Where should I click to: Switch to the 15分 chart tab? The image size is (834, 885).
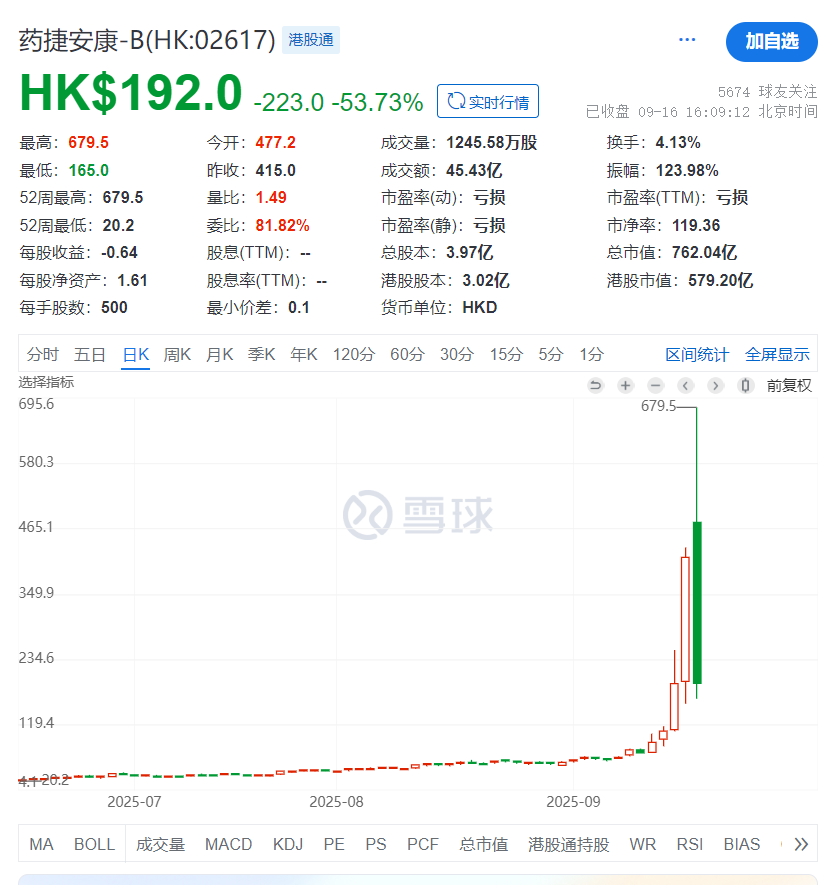(507, 354)
